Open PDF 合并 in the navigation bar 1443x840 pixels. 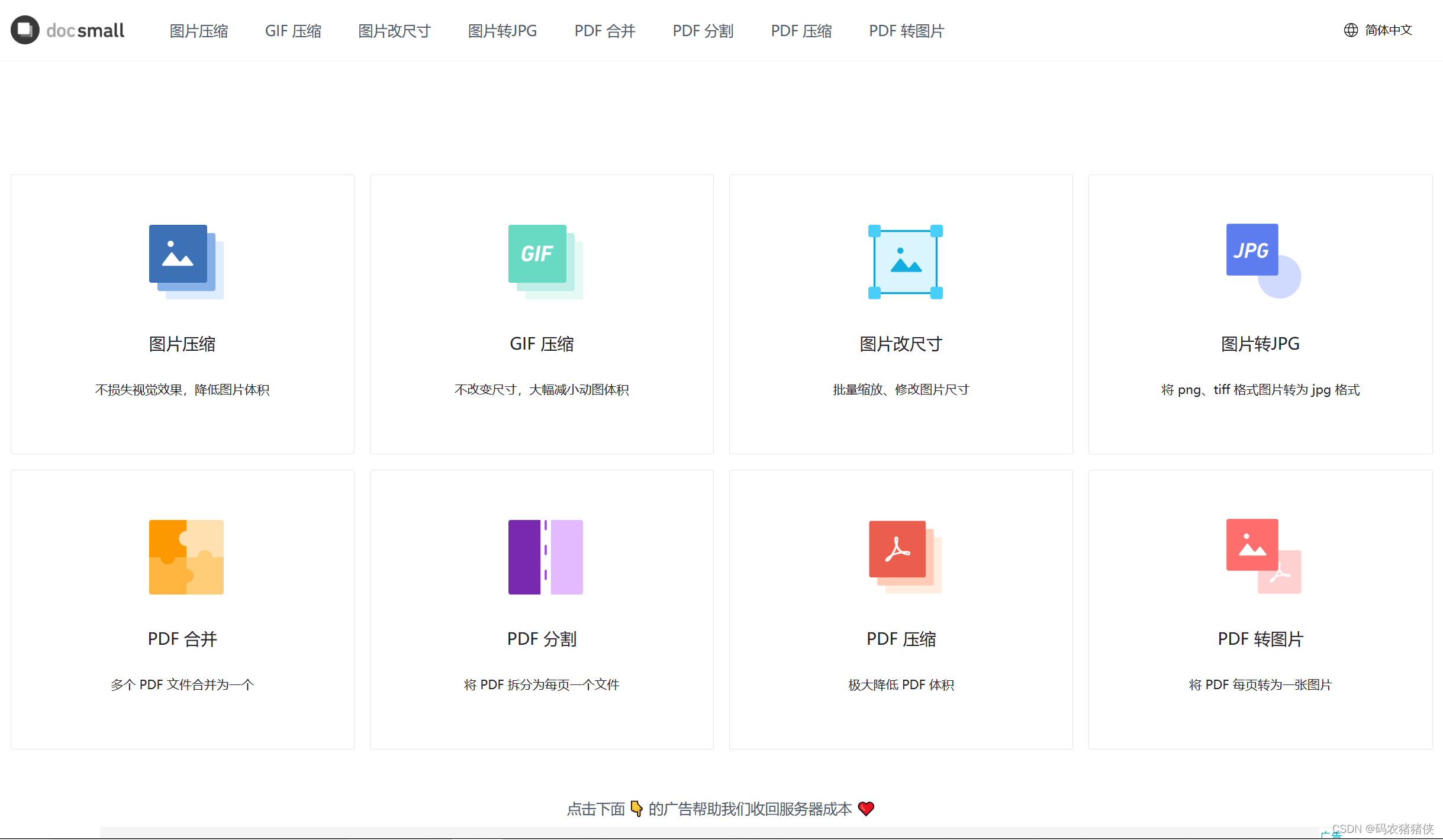604,31
